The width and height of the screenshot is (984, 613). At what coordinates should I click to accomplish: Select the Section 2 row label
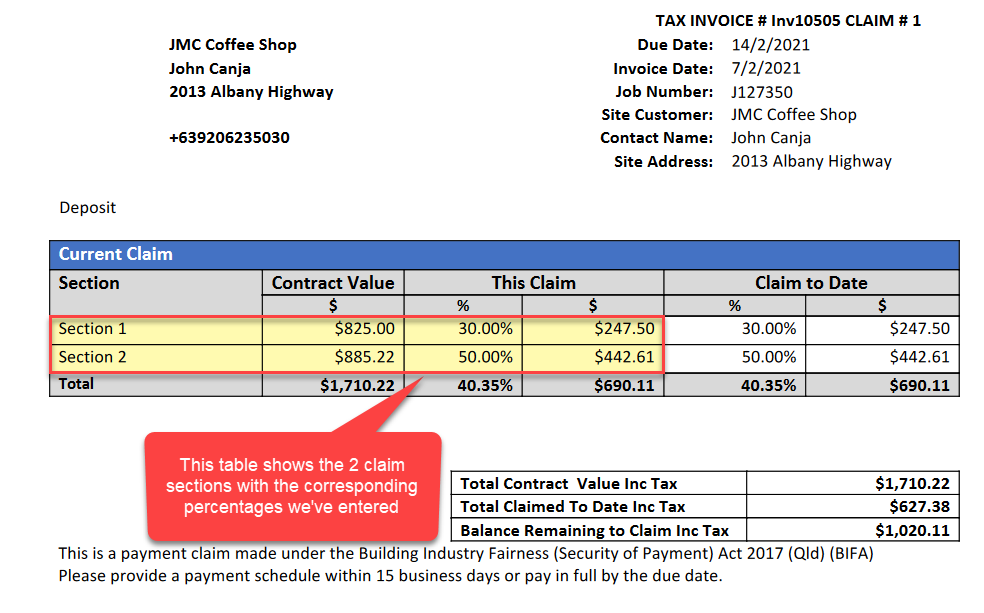93,357
